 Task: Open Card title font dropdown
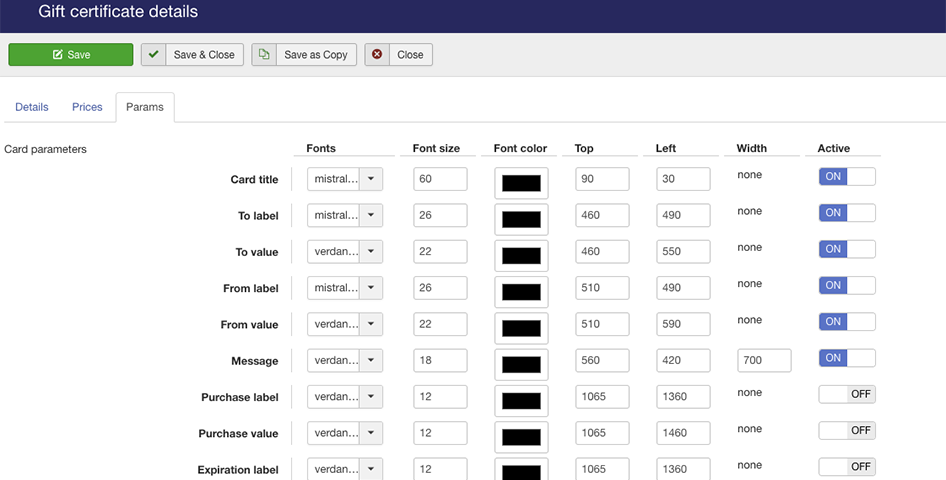tap(370, 179)
